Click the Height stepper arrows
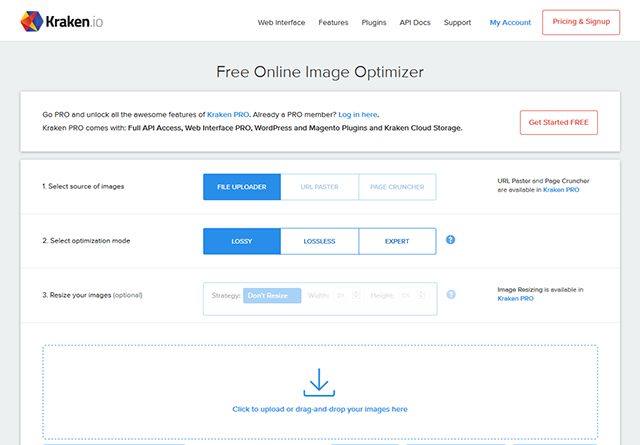The width and height of the screenshot is (640, 445). 421,296
